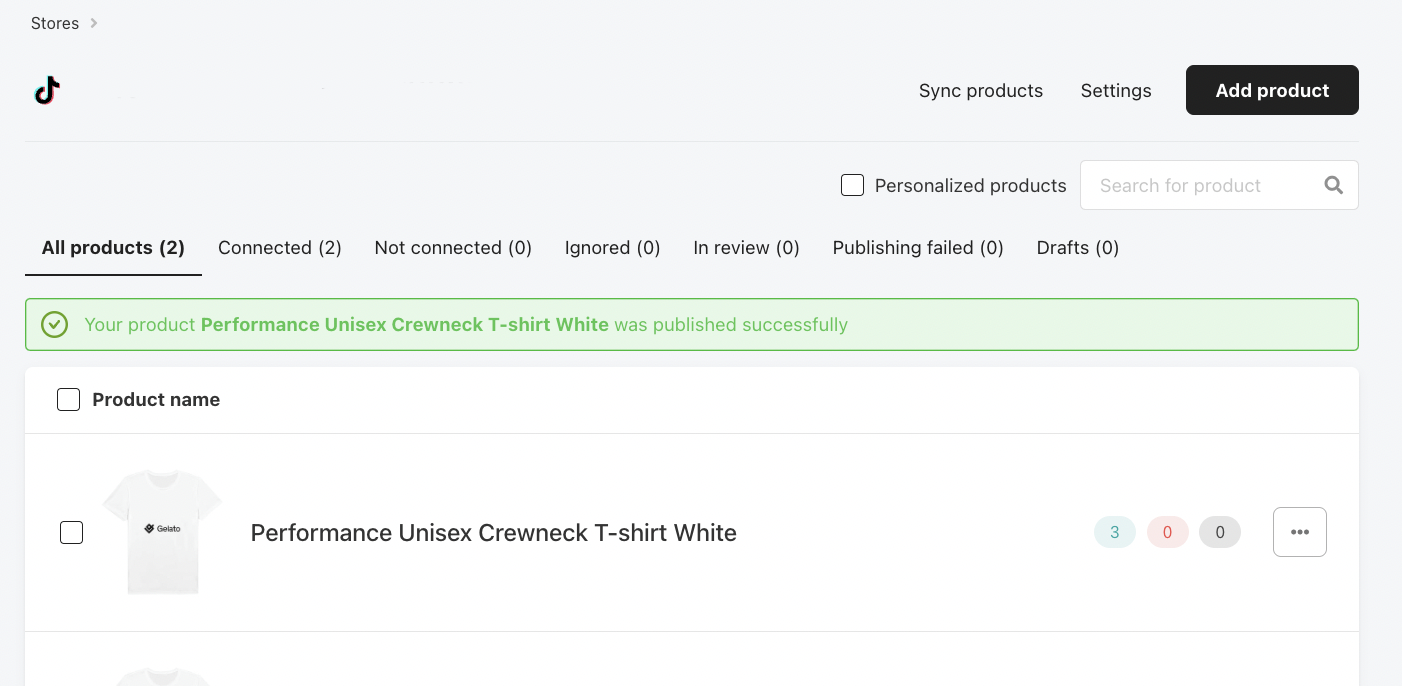Check the select-all Product name checkbox
The image size is (1402, 686).
click(x=69, y=400)
